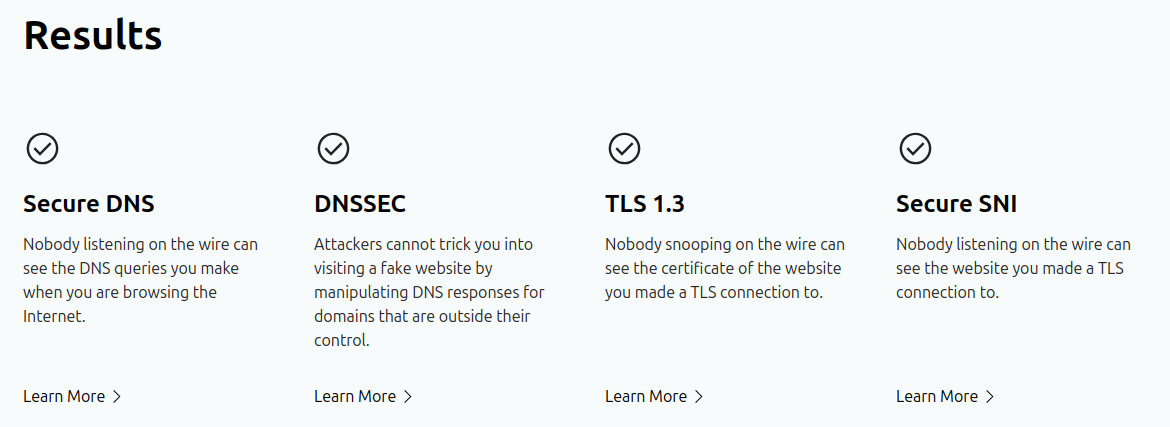
Task: Select the TLS 1.3 heading
Action: click(x=645, y=205)
